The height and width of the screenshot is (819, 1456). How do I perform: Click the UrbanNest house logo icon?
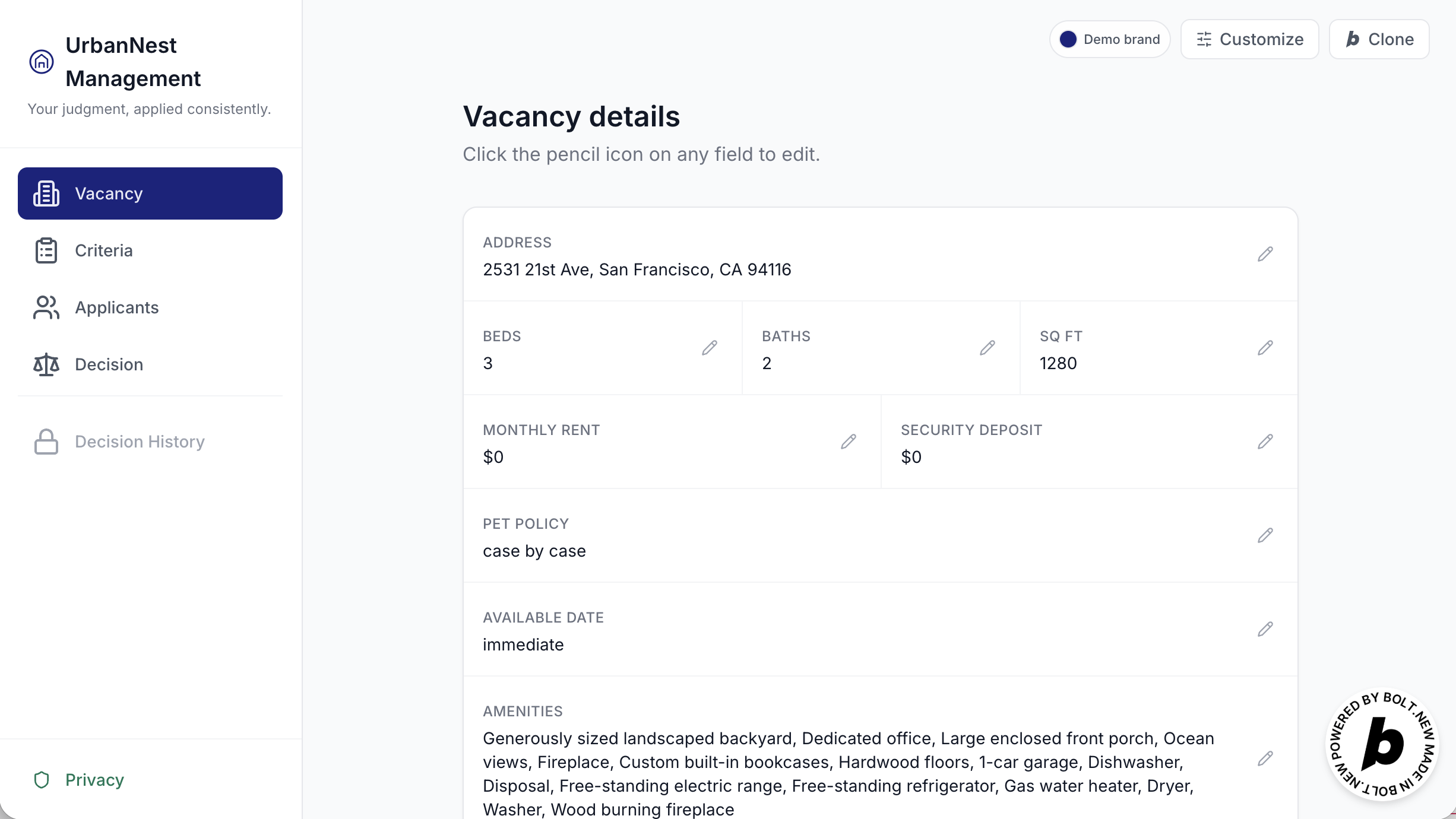click(42, 62)
